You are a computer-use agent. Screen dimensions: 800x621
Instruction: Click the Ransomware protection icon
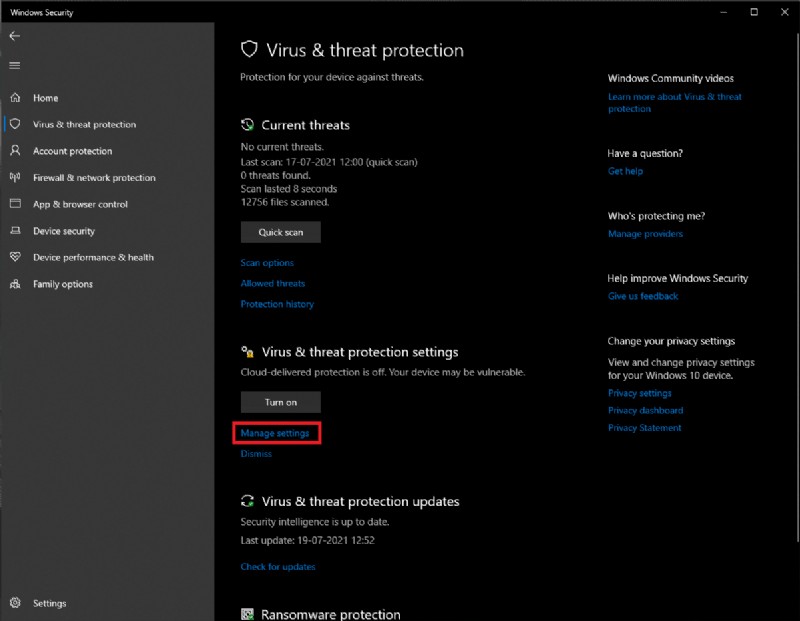point(247,614)
